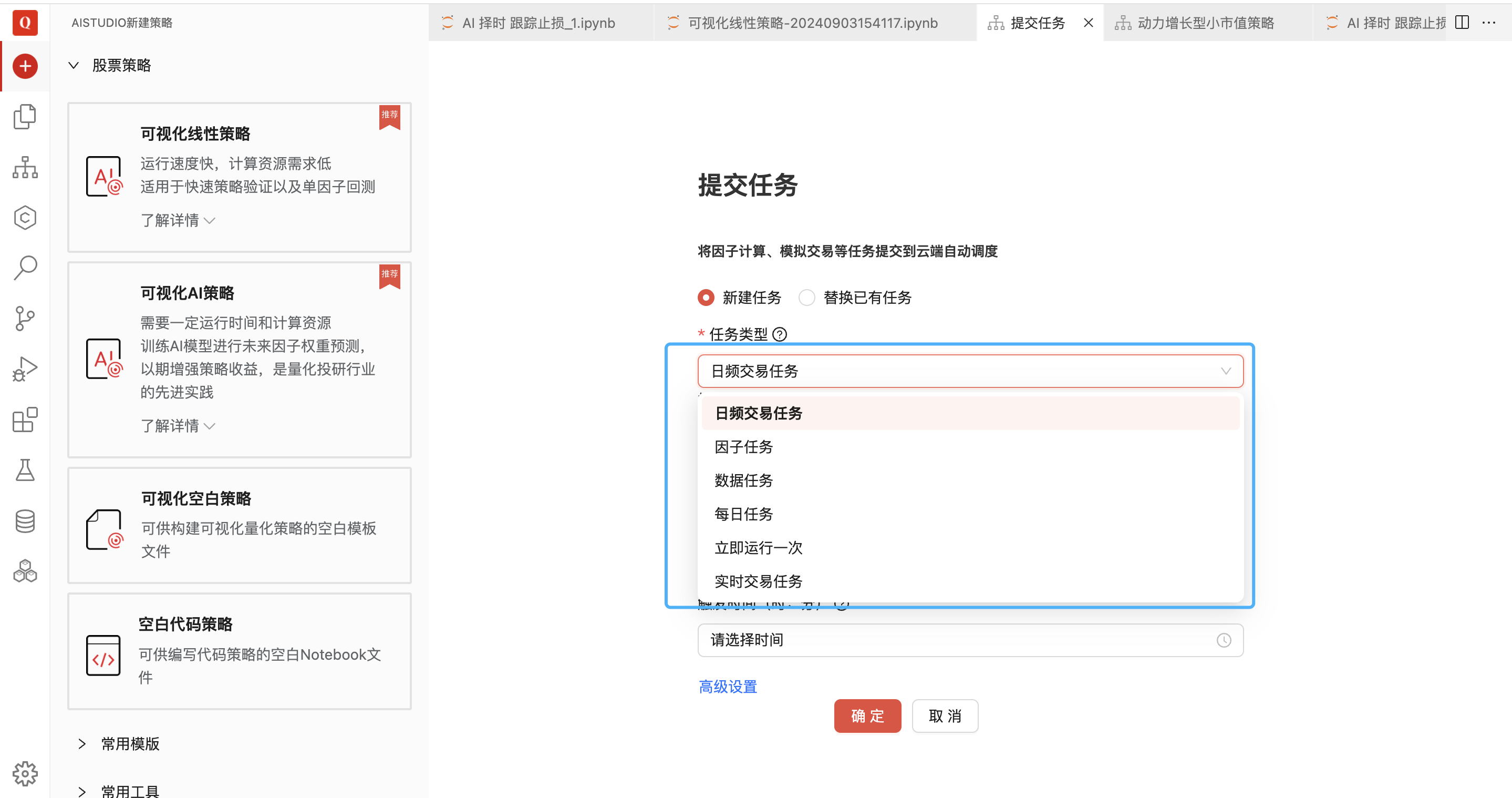
Task: Click the magnifier search icon in sidebar
Action: pos(25,268)
